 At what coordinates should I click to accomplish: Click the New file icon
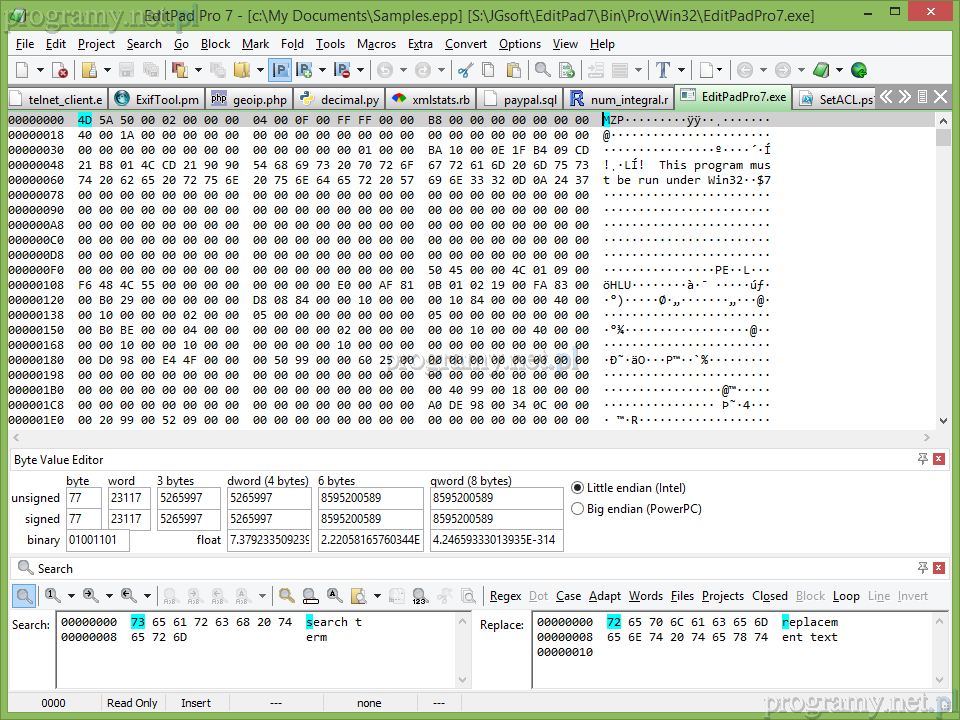pos(23,70)
